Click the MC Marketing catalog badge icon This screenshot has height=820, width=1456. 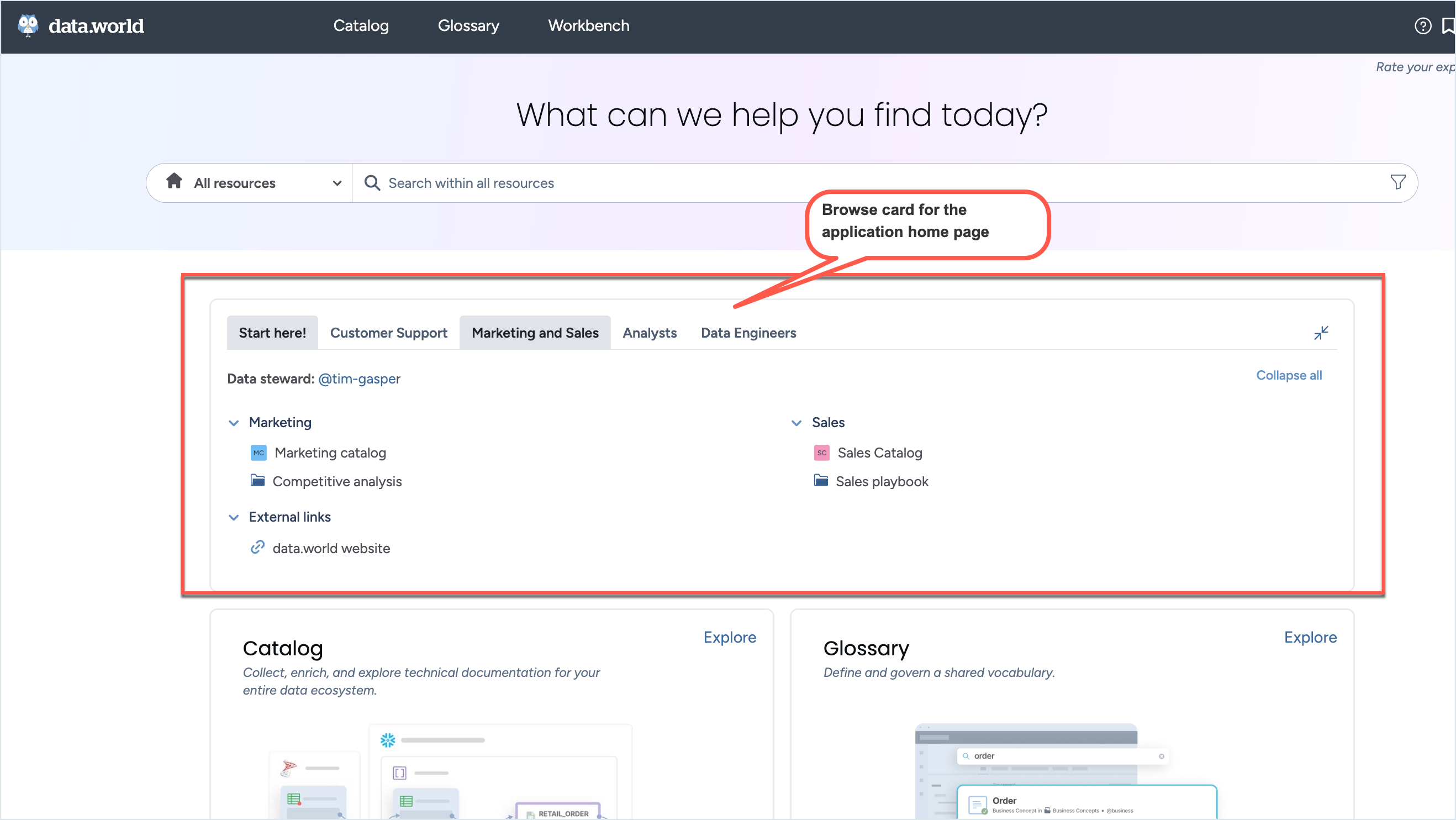[x=259, y=453]
